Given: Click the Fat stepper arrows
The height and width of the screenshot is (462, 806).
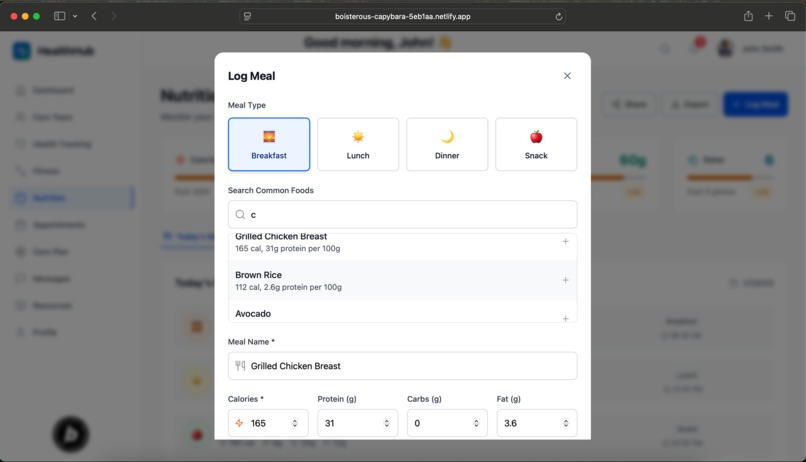Looking at the screenshot, I should [x=565, y=423].
